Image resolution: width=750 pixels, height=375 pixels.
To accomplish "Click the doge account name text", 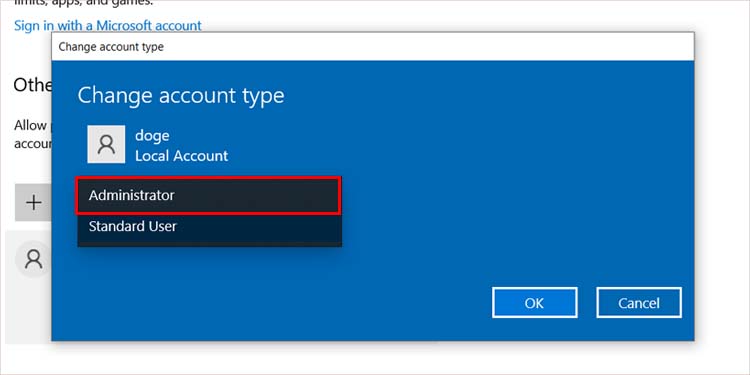I will pyautogui.click(x=152, y=135).
